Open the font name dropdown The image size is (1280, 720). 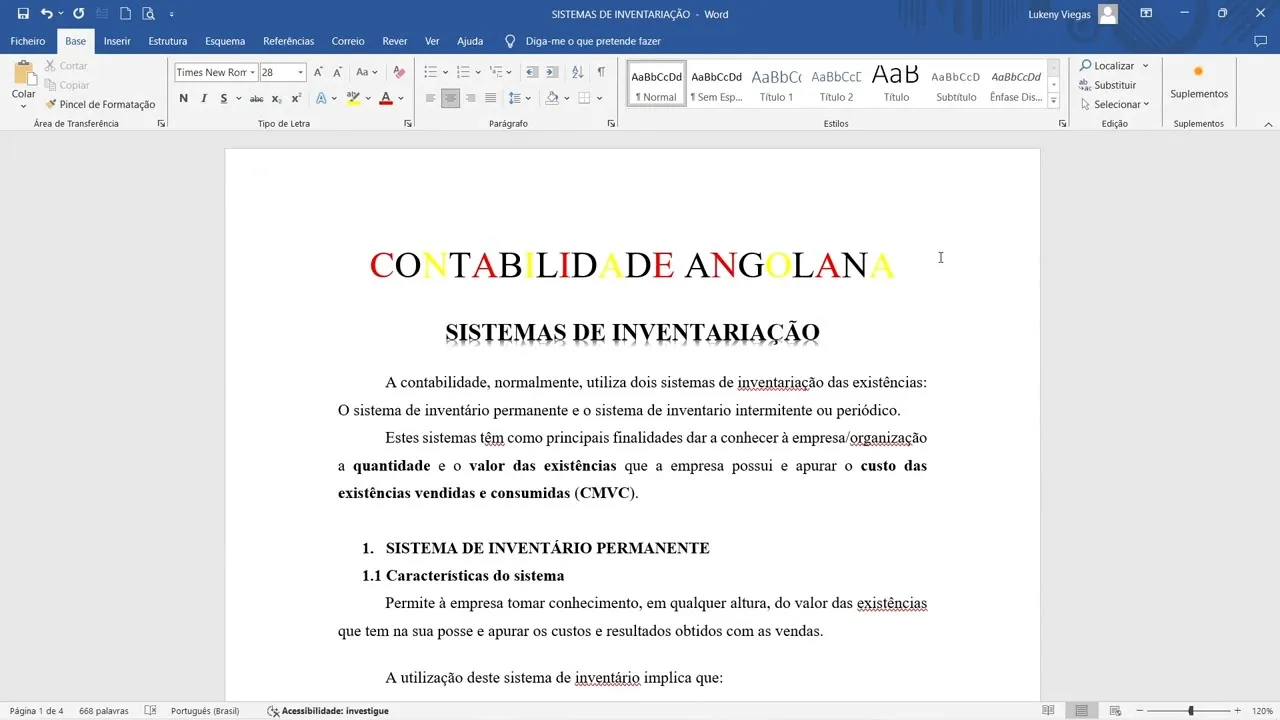(252, 72)
